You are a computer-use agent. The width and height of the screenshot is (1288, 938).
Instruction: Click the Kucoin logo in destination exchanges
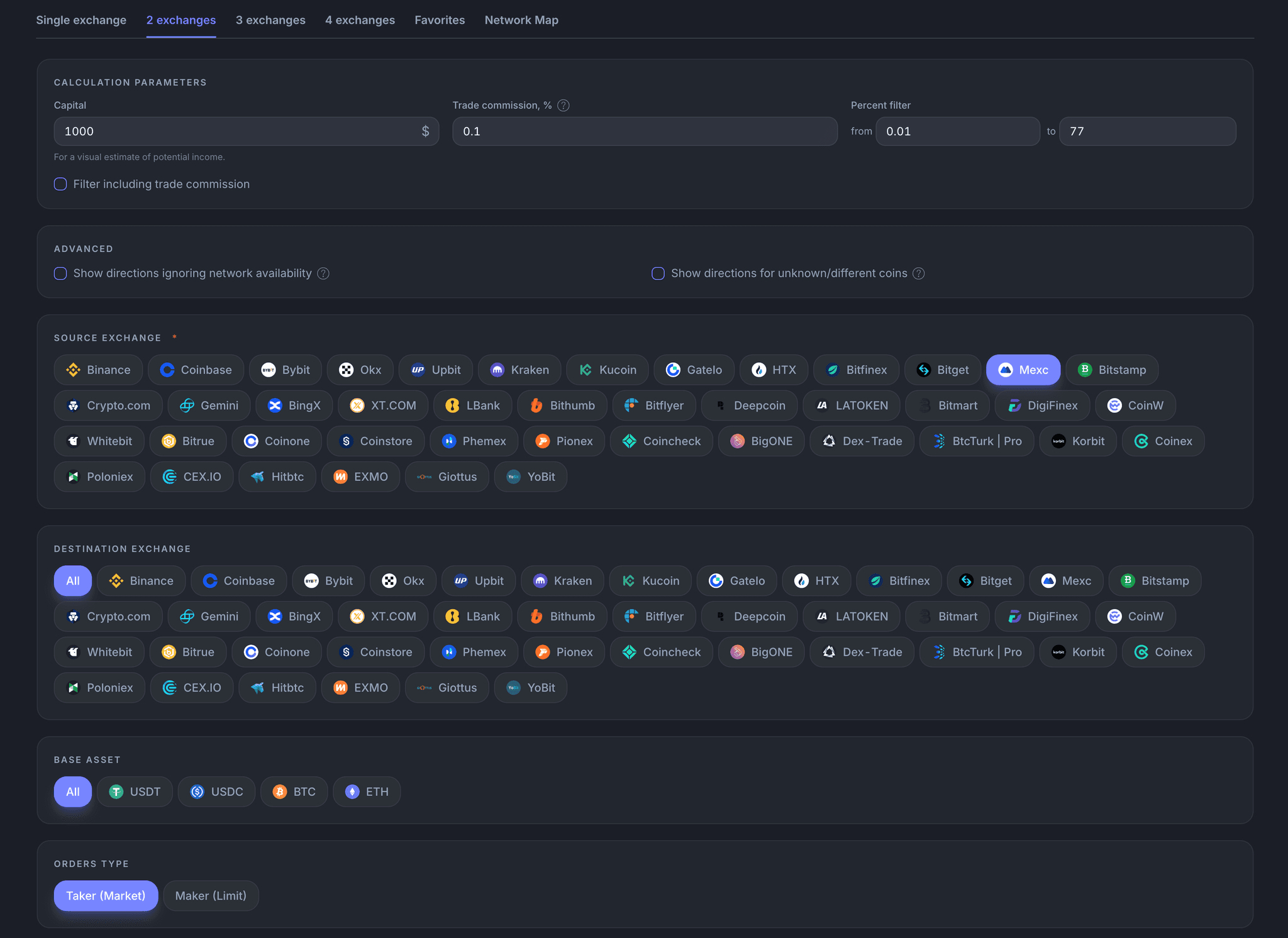point(629,581)
